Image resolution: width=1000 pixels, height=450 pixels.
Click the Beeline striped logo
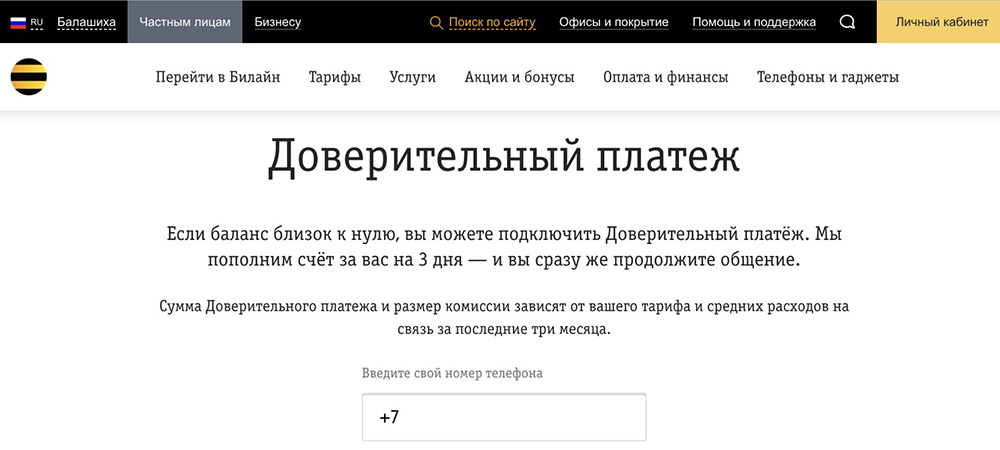click(28, 77)
